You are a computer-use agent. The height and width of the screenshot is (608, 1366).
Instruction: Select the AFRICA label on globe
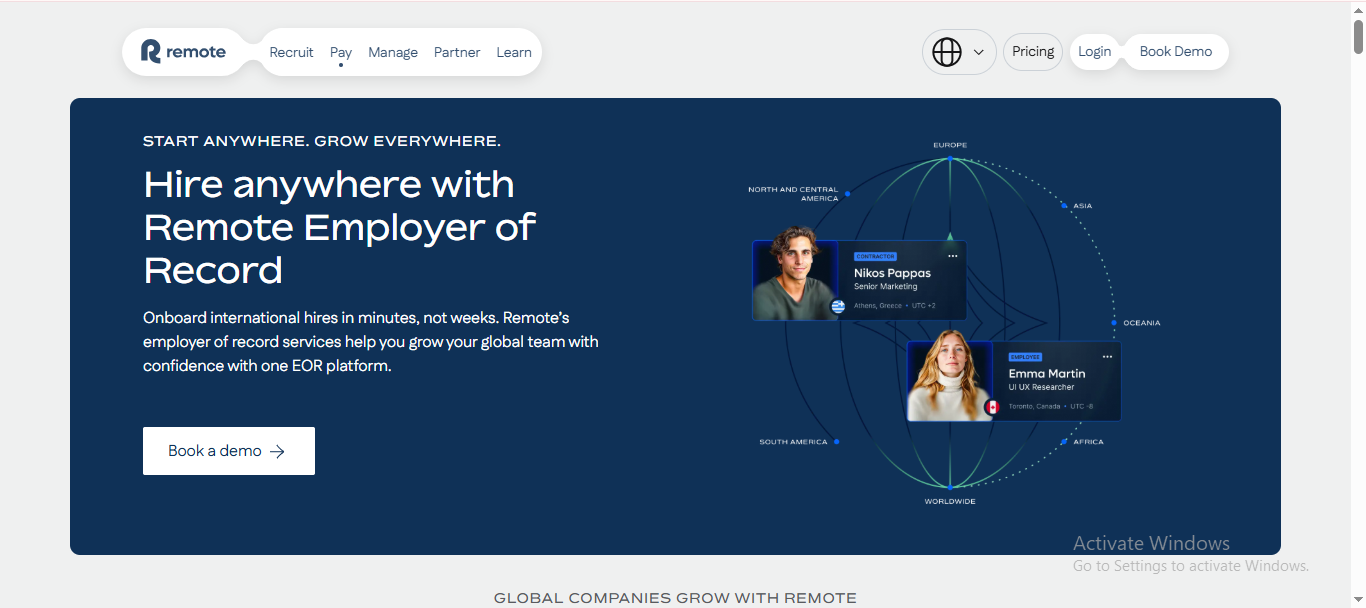click(1088, 442)
